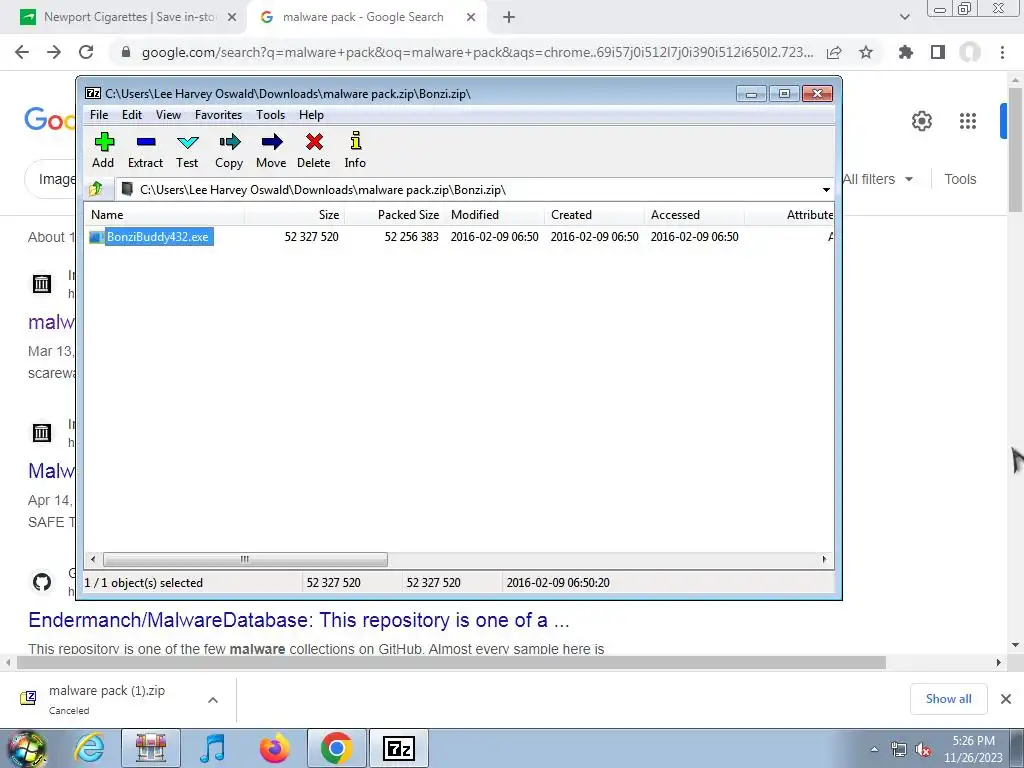The image size is (1024, 768).
Task: Click the left scroll arrow in 7-Zip list
Action: pos(93,559)
